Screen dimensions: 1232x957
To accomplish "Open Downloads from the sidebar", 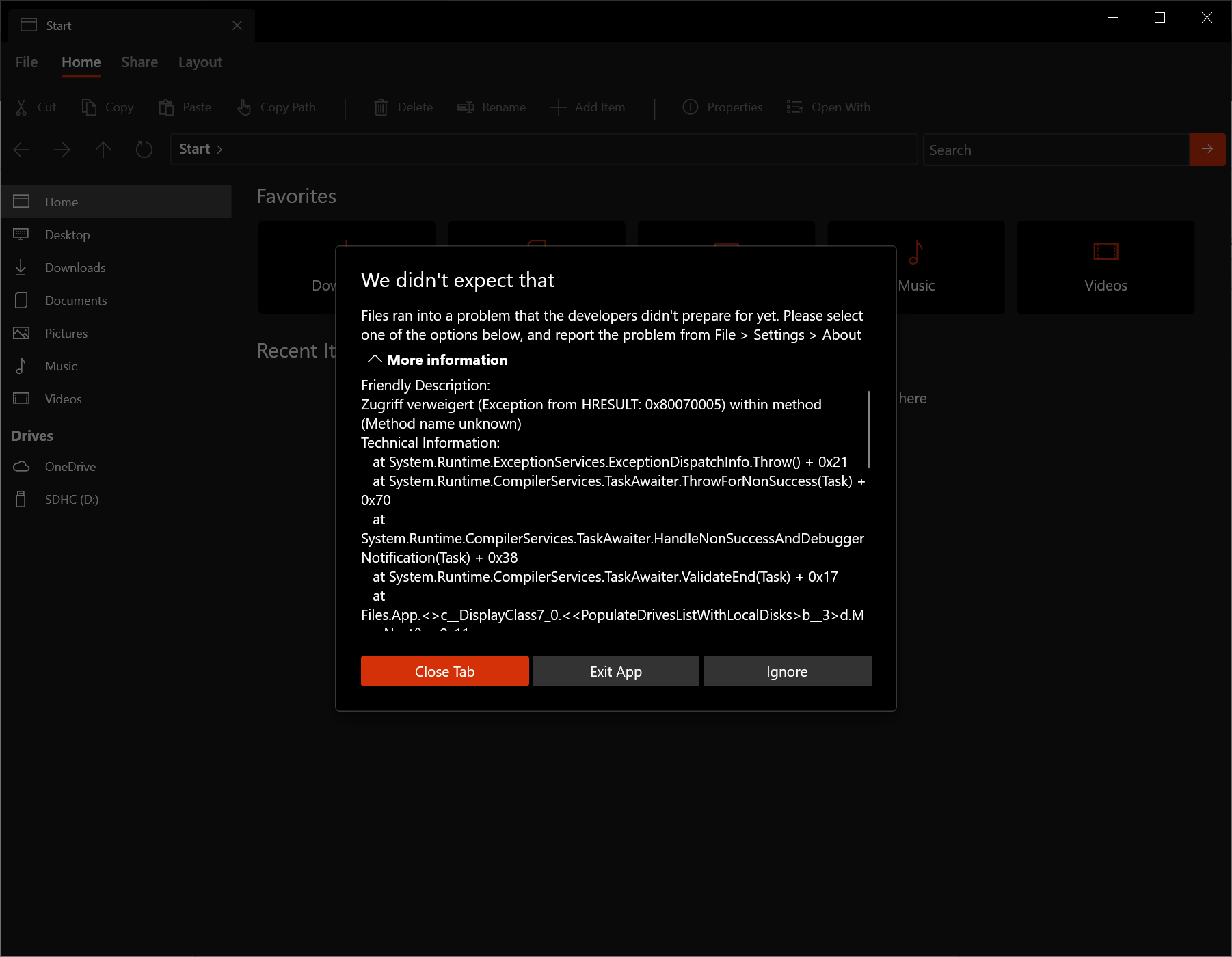I will click(x=75, y=267).
